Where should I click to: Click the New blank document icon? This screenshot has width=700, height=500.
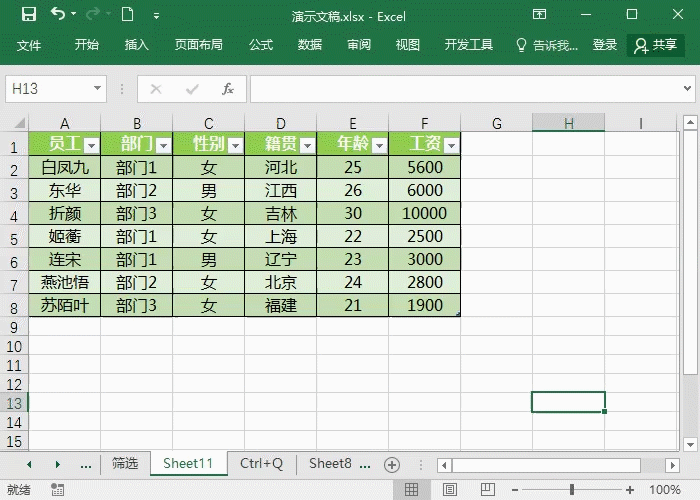tap(128, 14)
